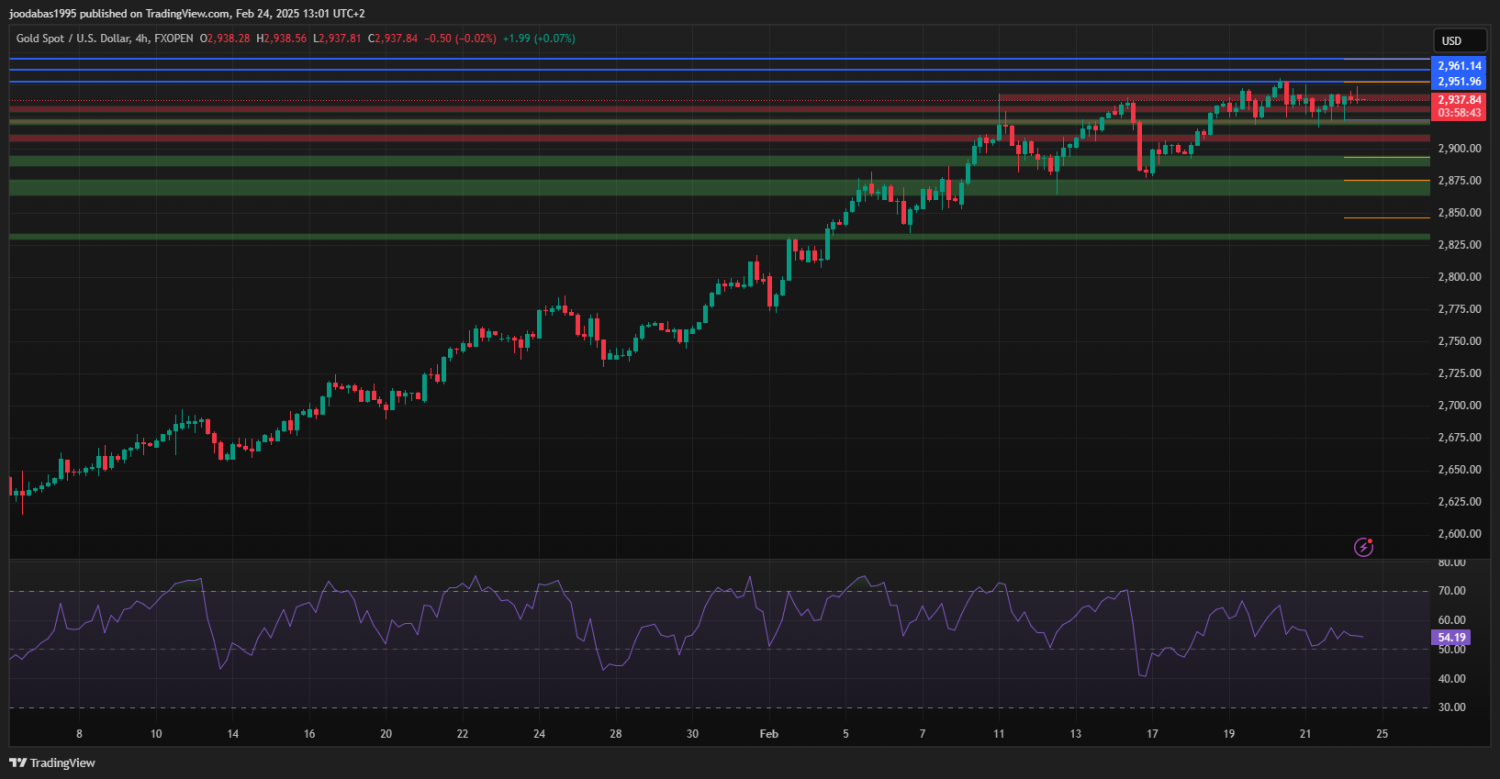Click the 2,650.00 price axis label
The width and height of the screenshot is (1500, 779).
tap(1458, 470)
